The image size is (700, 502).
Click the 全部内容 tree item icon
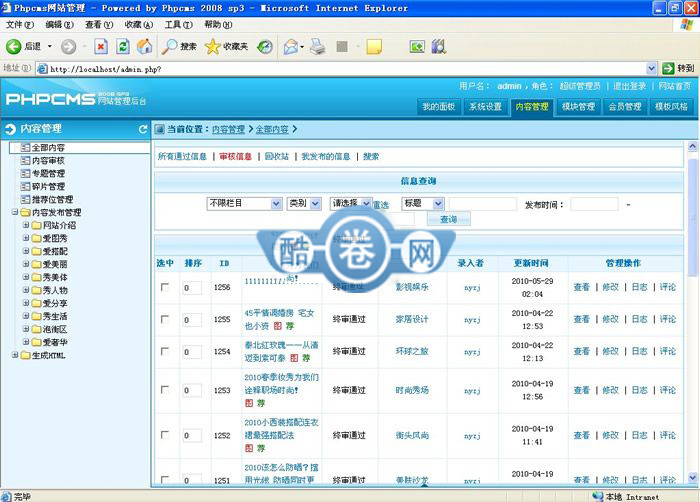pyautogui.click(x=25, y=147)
